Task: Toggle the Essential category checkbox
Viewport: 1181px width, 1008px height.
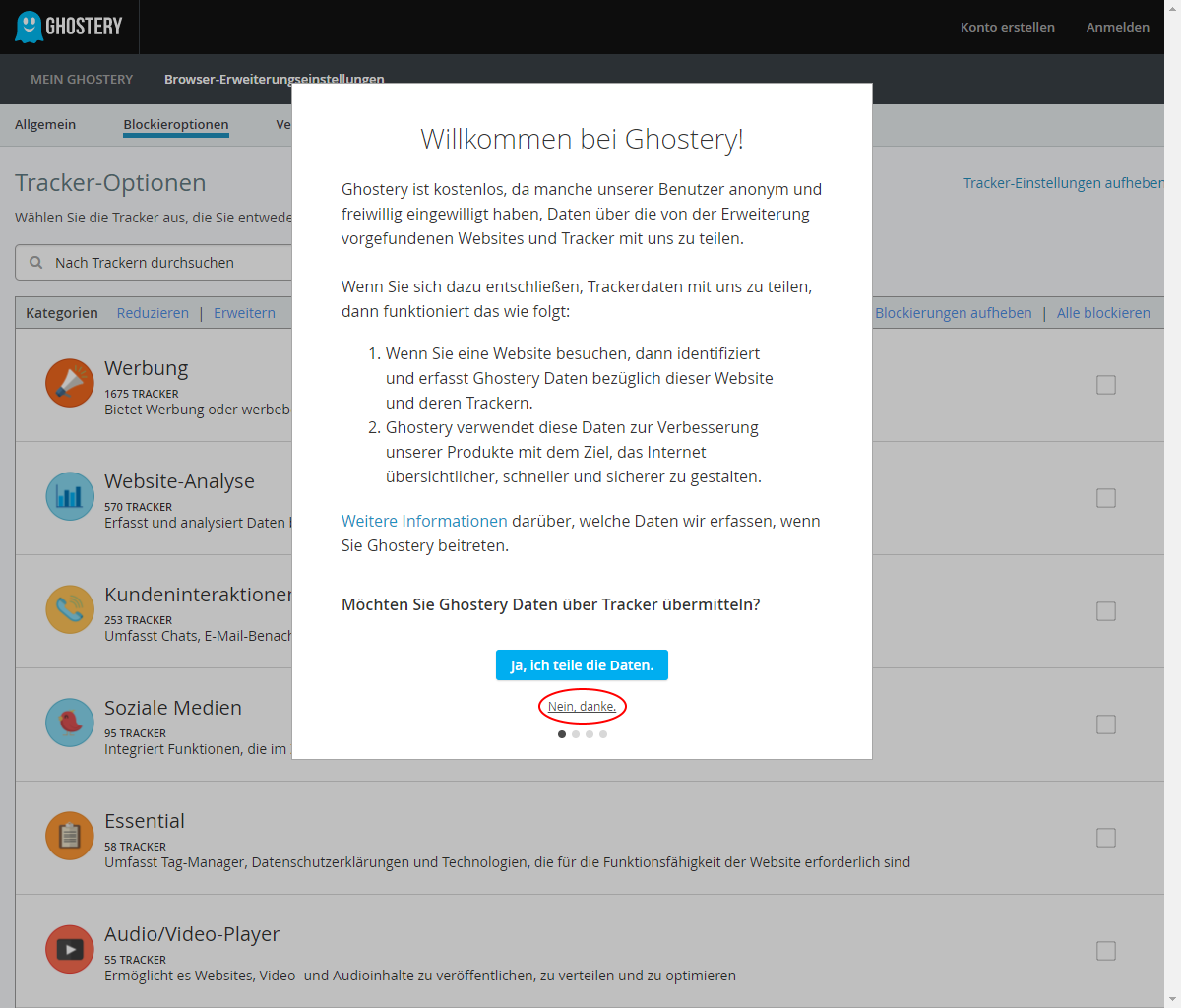Action: coord(1106,838)
